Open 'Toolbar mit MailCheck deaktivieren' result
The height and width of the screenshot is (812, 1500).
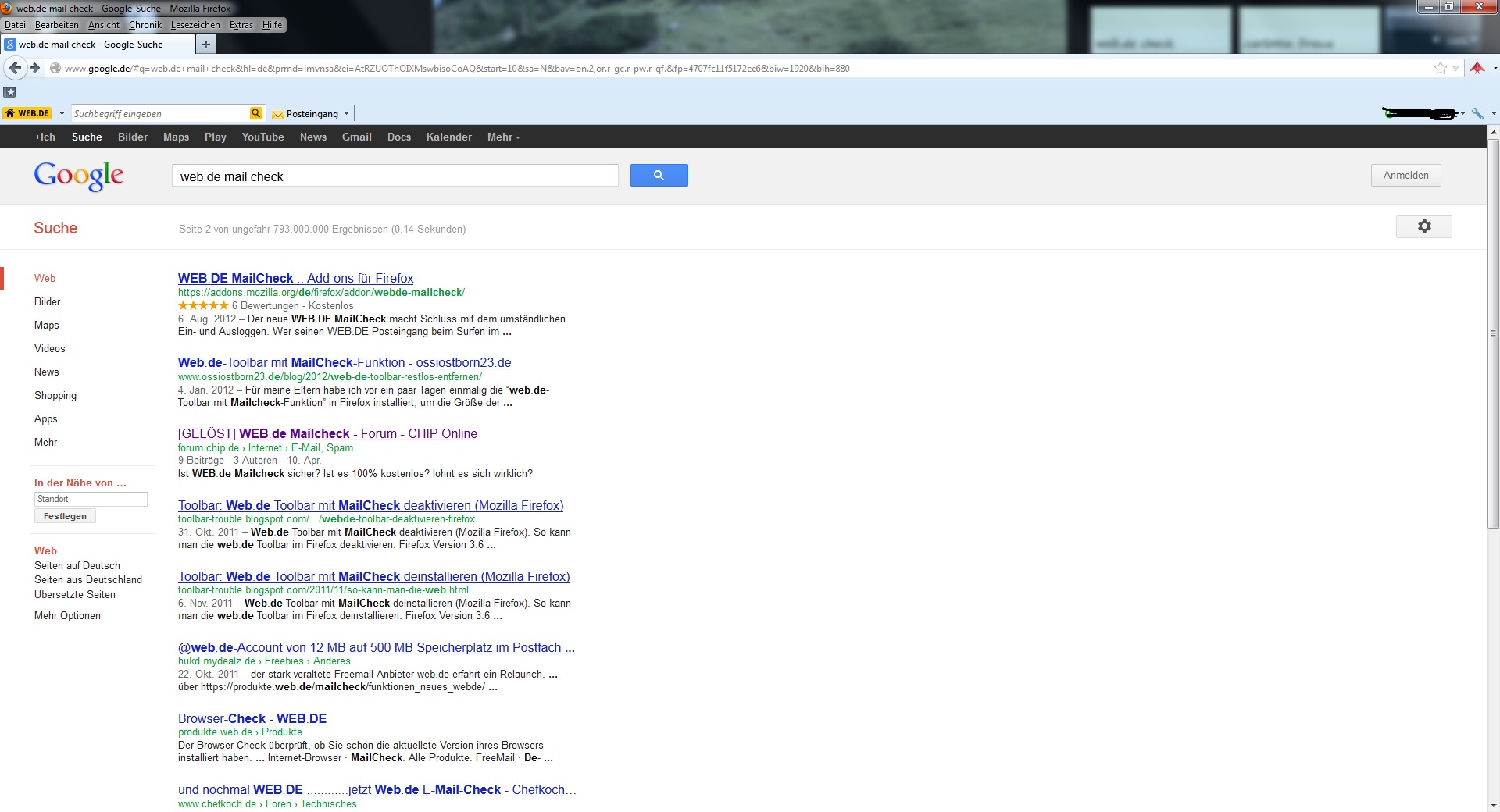[x=371, y=505]
